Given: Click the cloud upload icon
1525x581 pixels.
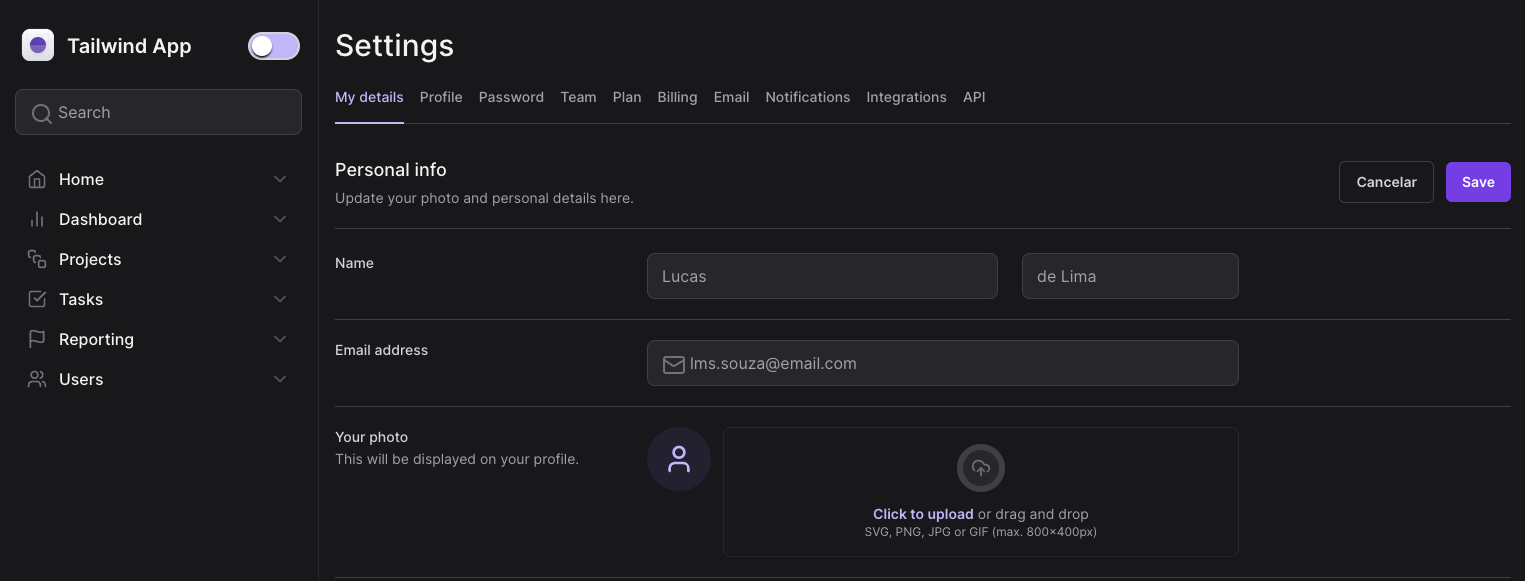Looking at the screenshot, I should click(980, 468).
